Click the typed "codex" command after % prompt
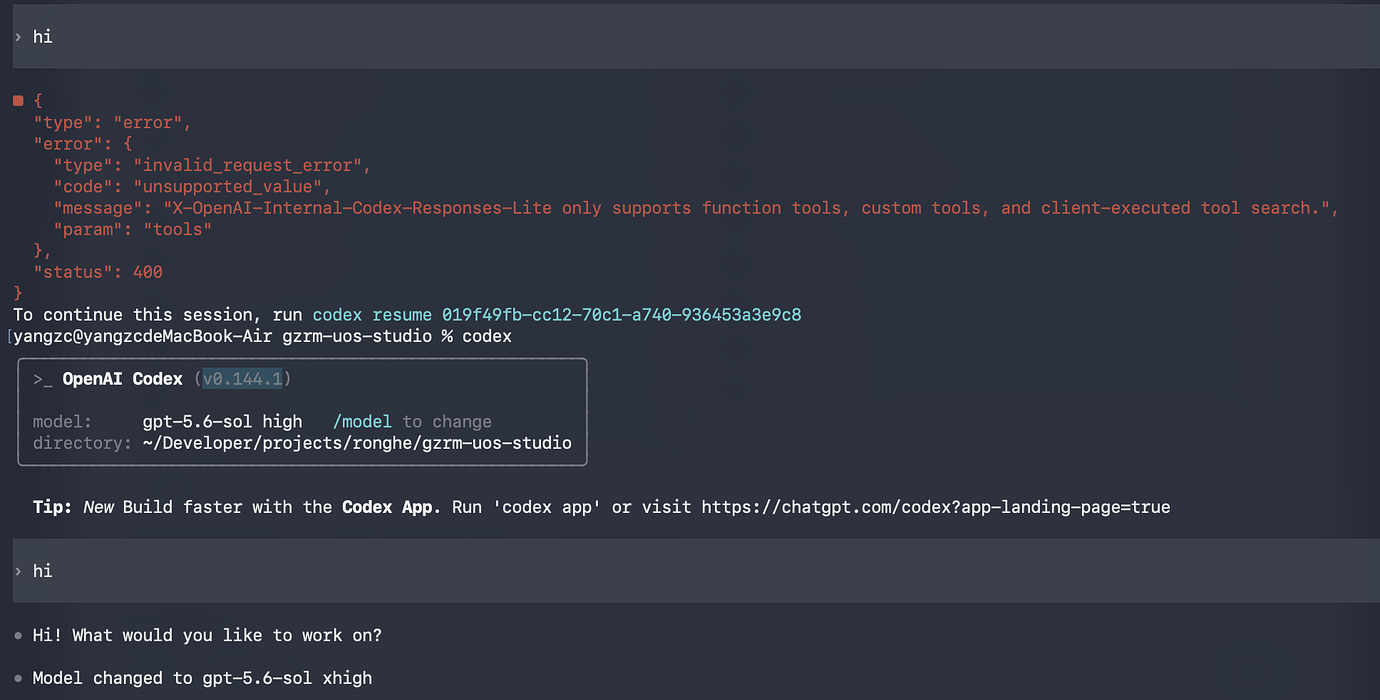 click(x=487, y=336)
